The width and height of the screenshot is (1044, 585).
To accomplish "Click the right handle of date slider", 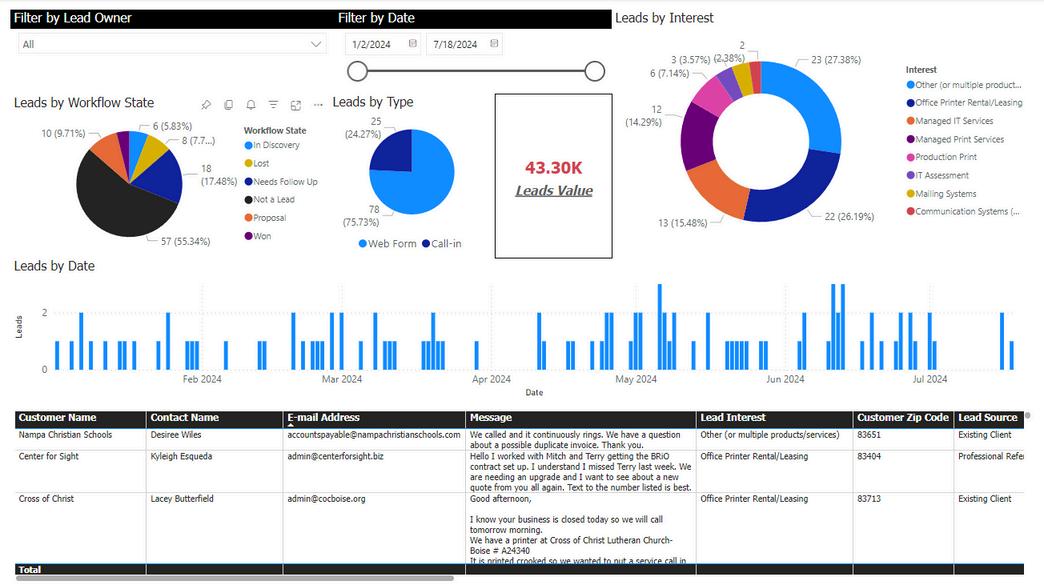I will click(x=595, y=71).
